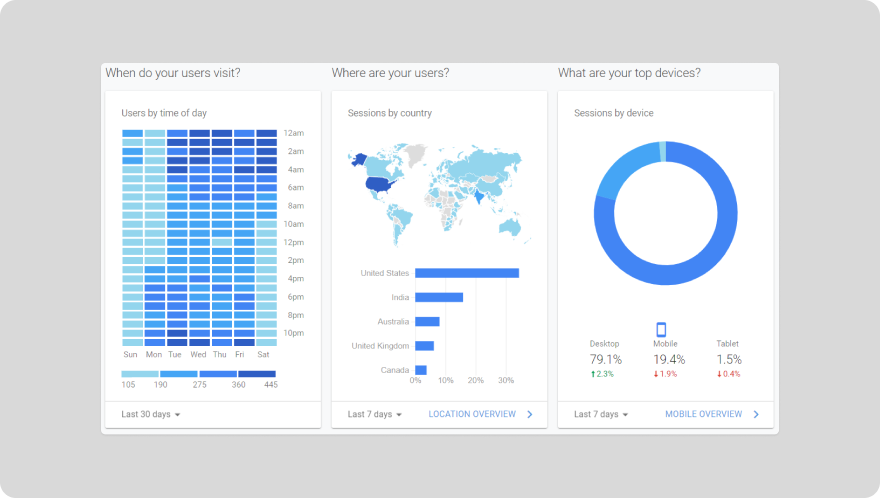The width and height of the screenshot is (880, 498).
Task: Click the darkest legend swatch near 445
Action: coord(257,374)
